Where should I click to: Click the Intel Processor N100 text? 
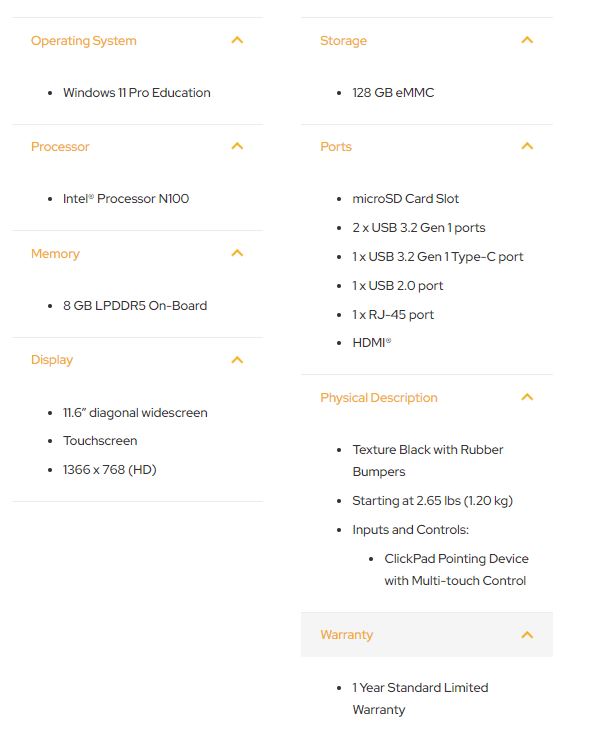point(126,198)
